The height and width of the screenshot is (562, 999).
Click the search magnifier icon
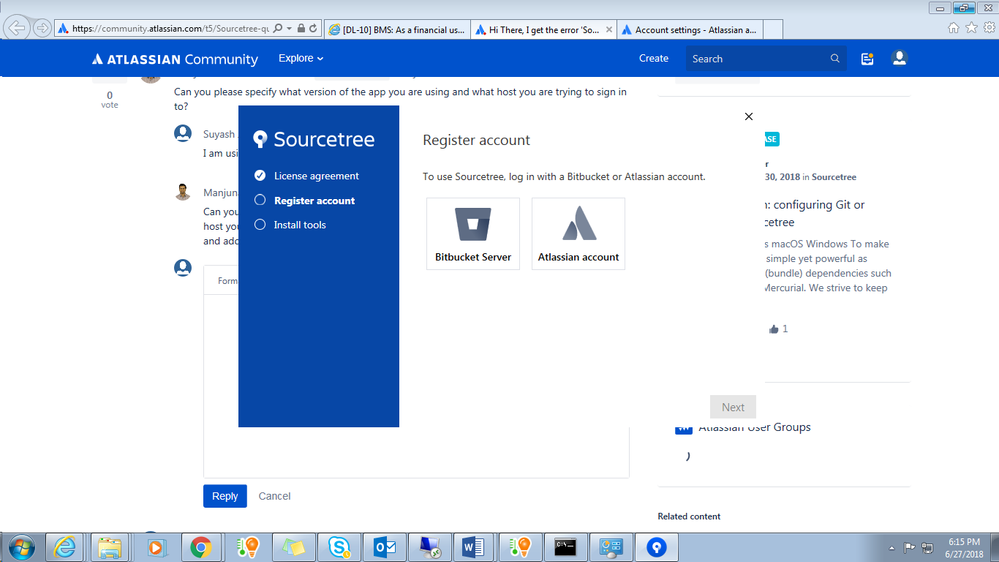pos(835,59)
